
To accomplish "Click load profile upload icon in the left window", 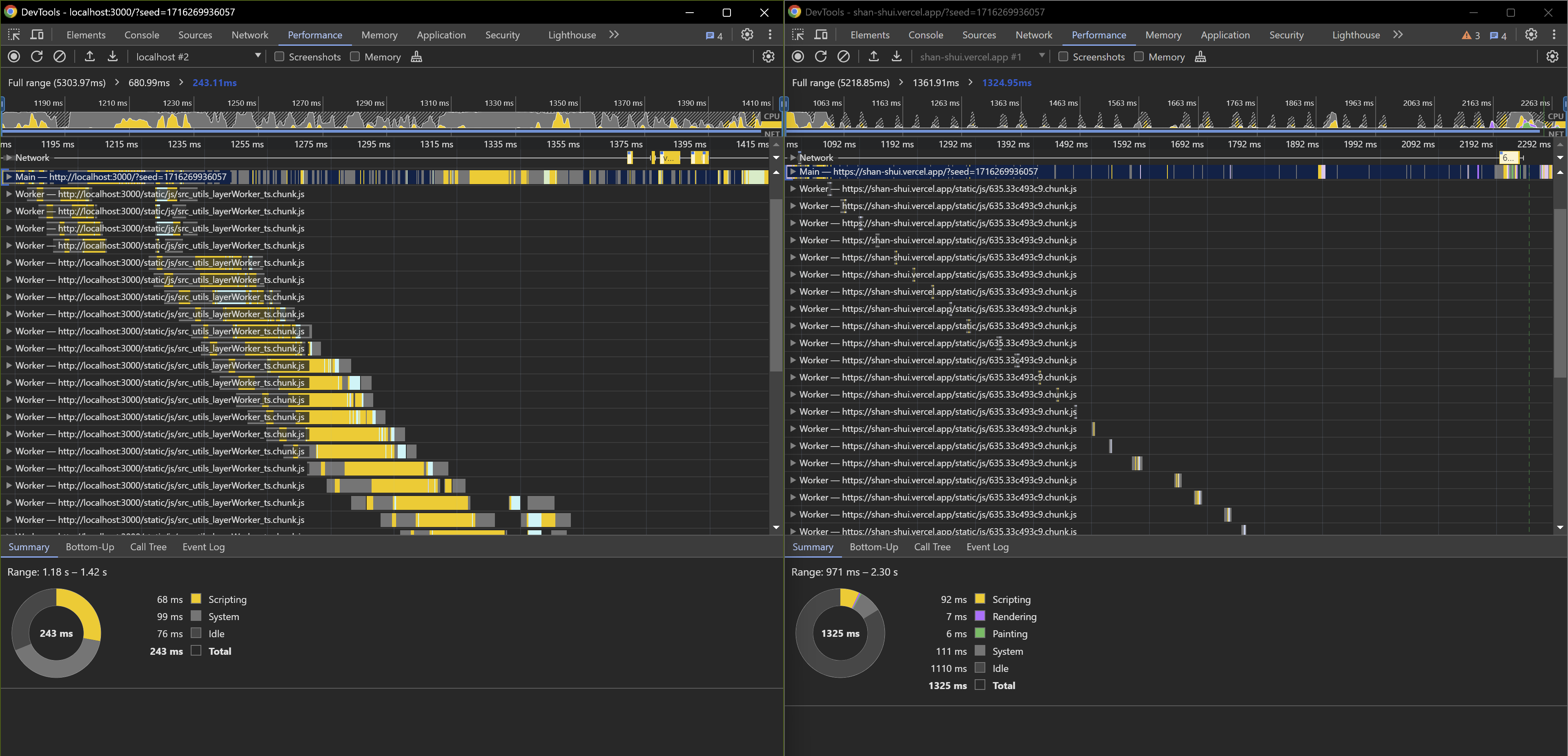I will pos(89,57).
